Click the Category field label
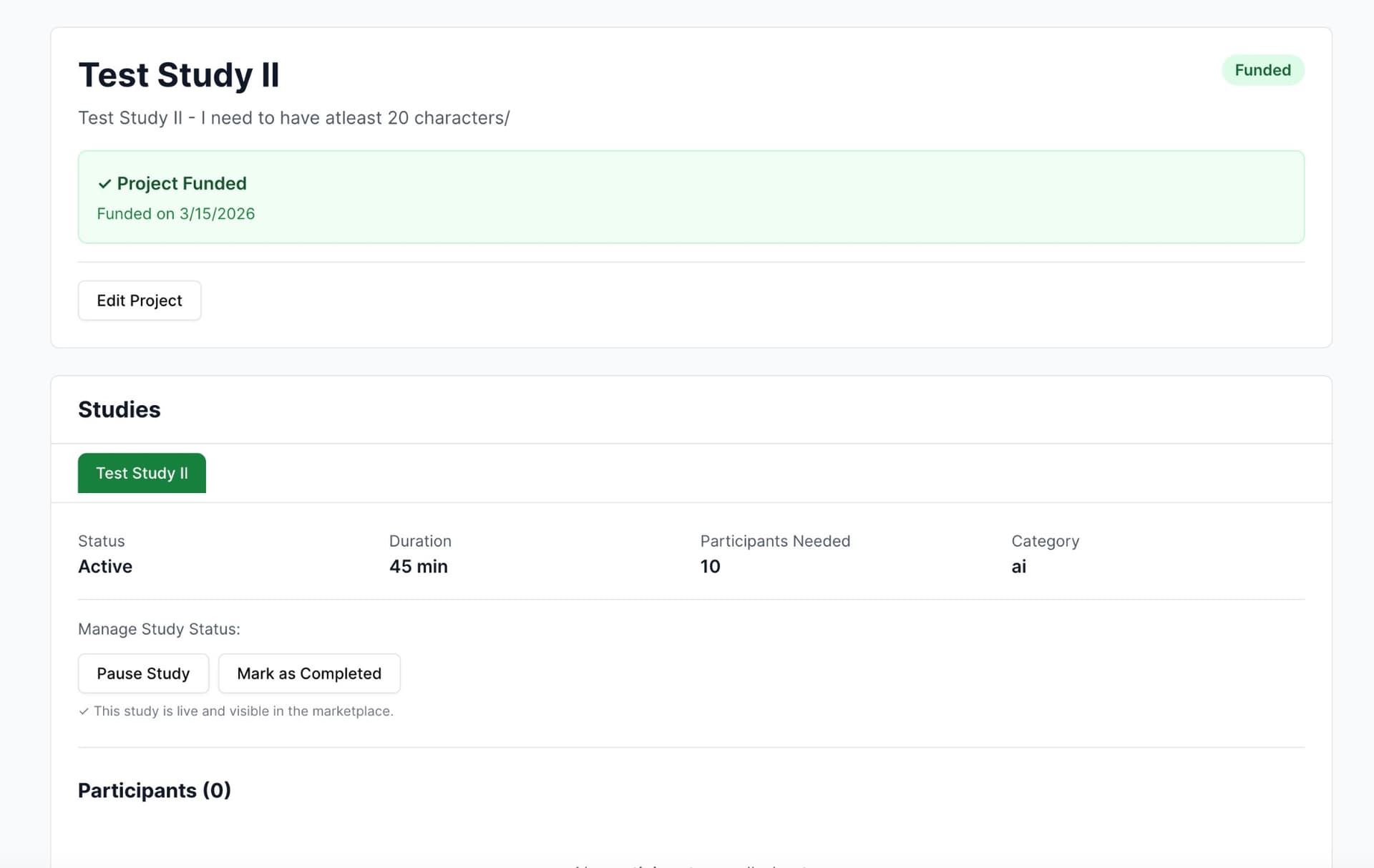This screenshot has width=1374, height=868. (1045, 541)
